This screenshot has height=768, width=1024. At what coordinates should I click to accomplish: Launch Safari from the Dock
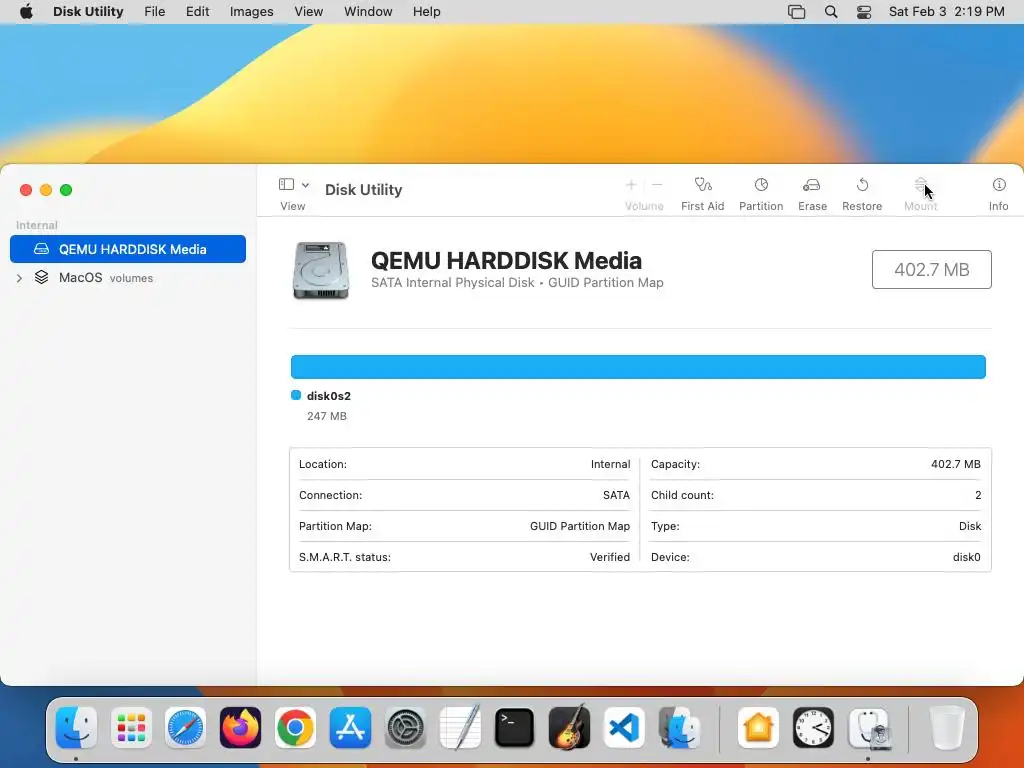(185, 727)
